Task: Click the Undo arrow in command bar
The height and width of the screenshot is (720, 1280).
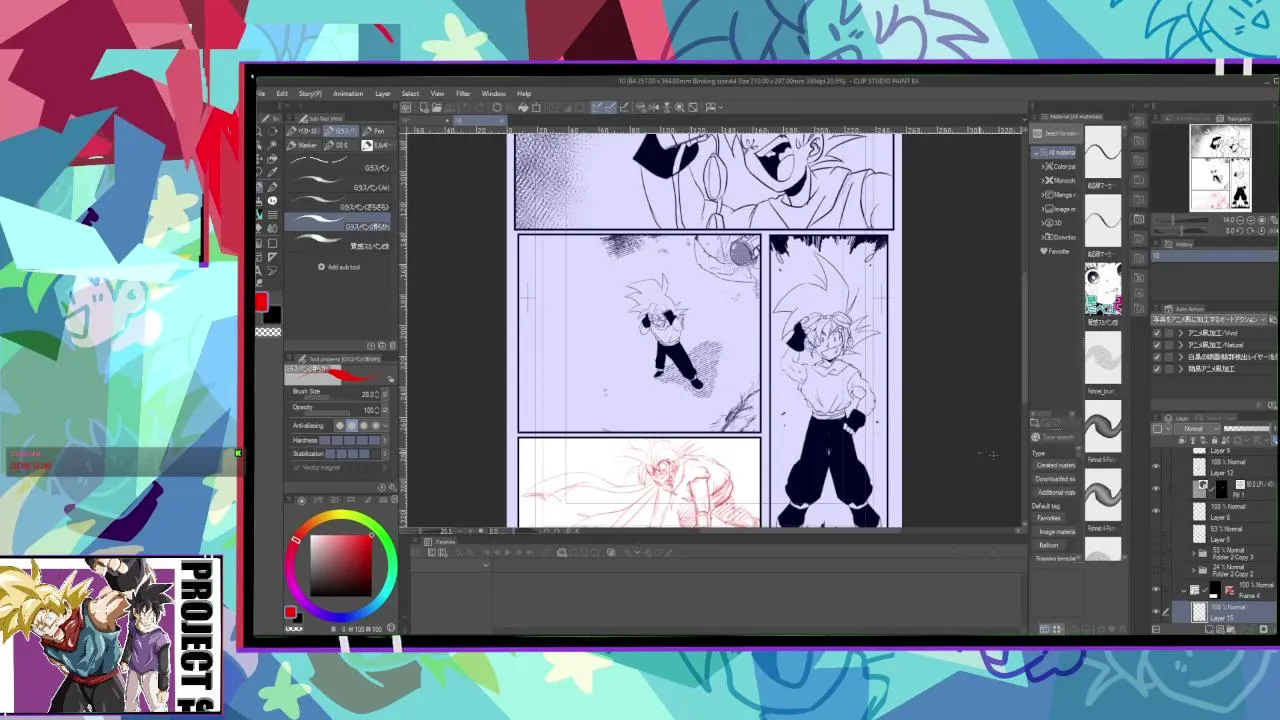Action: (467, 107)
